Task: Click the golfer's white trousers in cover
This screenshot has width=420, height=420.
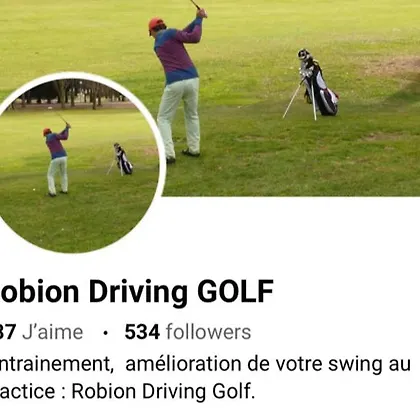Action: click(179, 117)
